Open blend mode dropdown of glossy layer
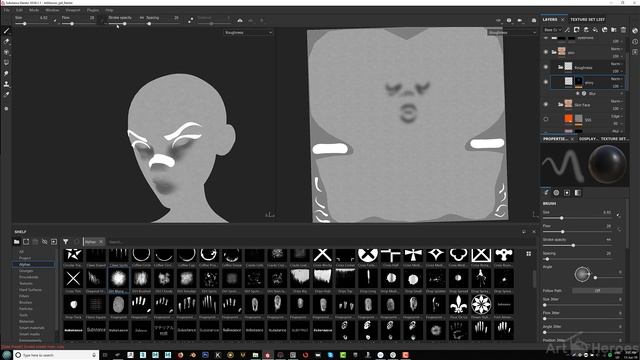The width and height of the screenshot is (640, 360). 616,79
